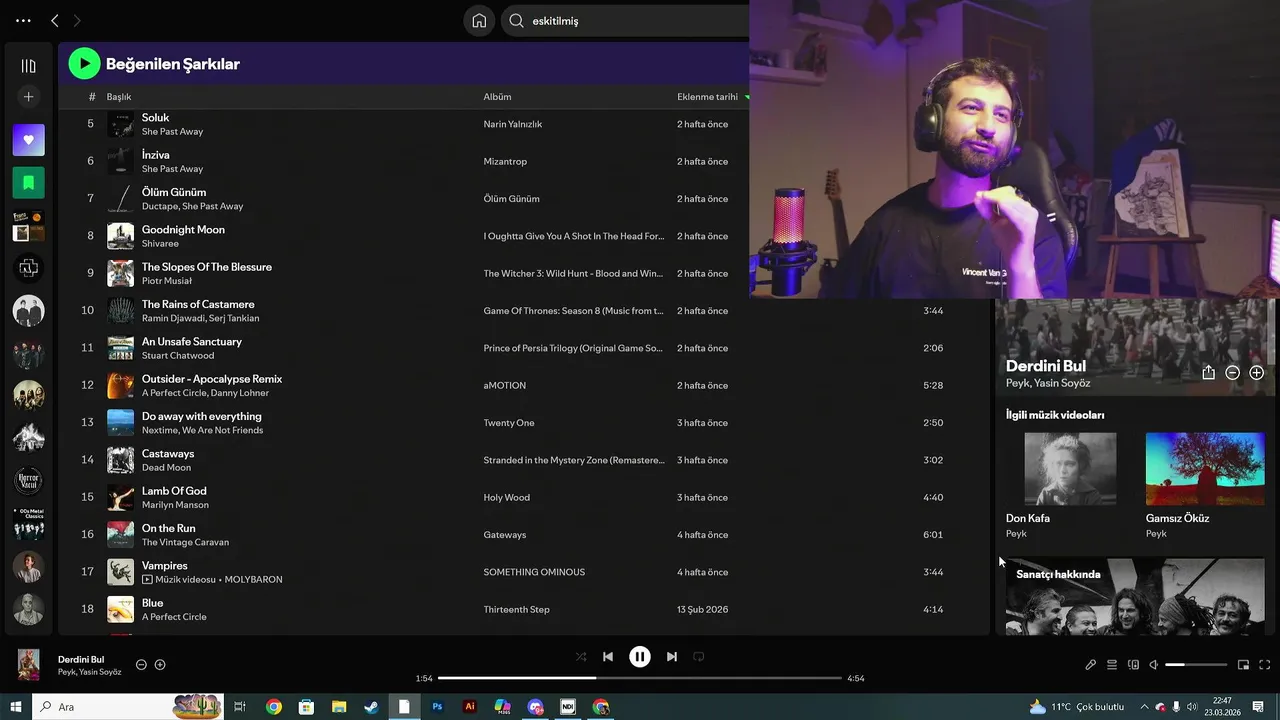Open the Sanatçı hakkında artist card
This screenshot has width=1280, height=720.
(1135, 596)
